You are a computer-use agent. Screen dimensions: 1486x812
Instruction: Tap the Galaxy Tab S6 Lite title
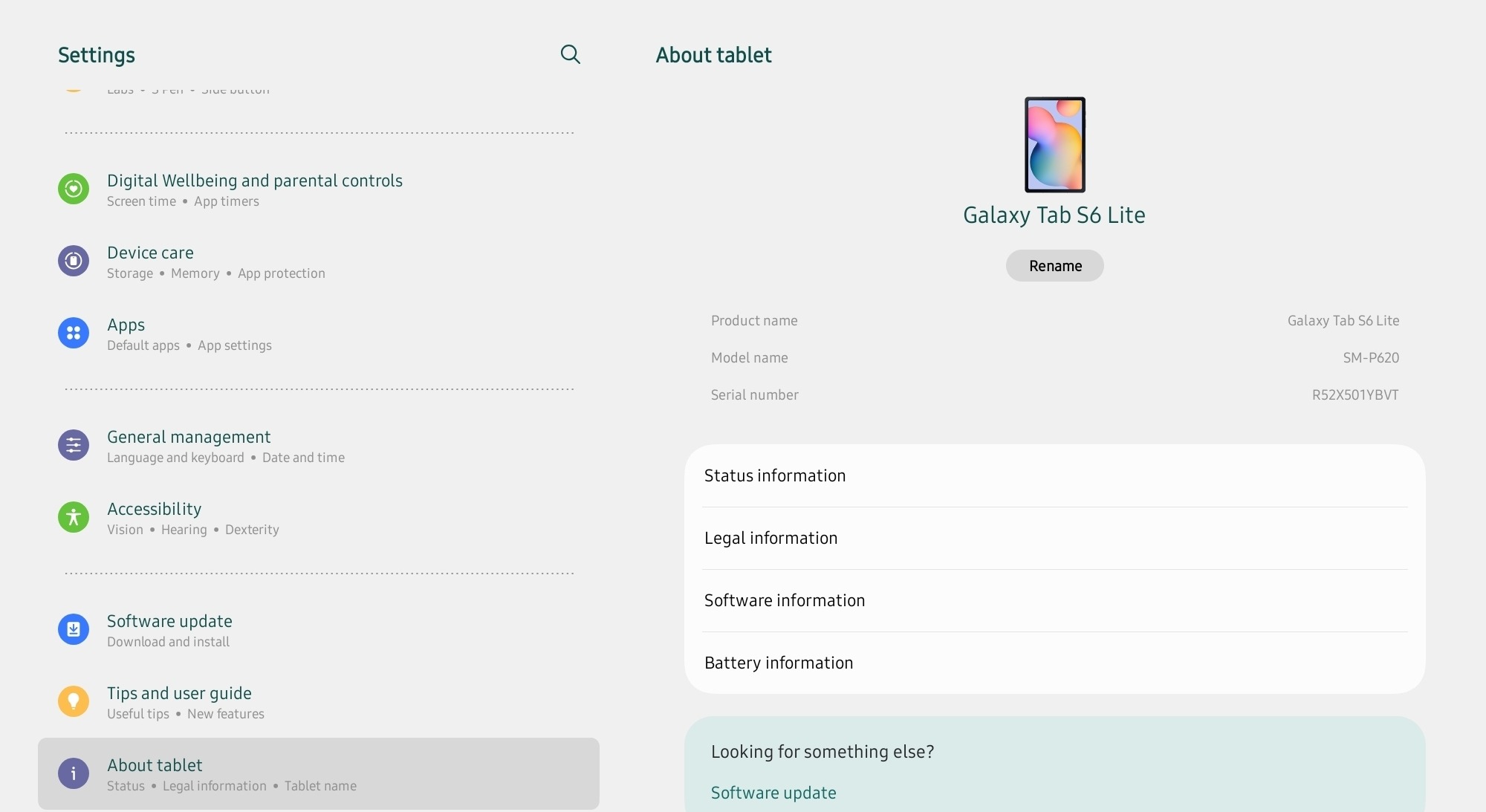(1054, 215)
